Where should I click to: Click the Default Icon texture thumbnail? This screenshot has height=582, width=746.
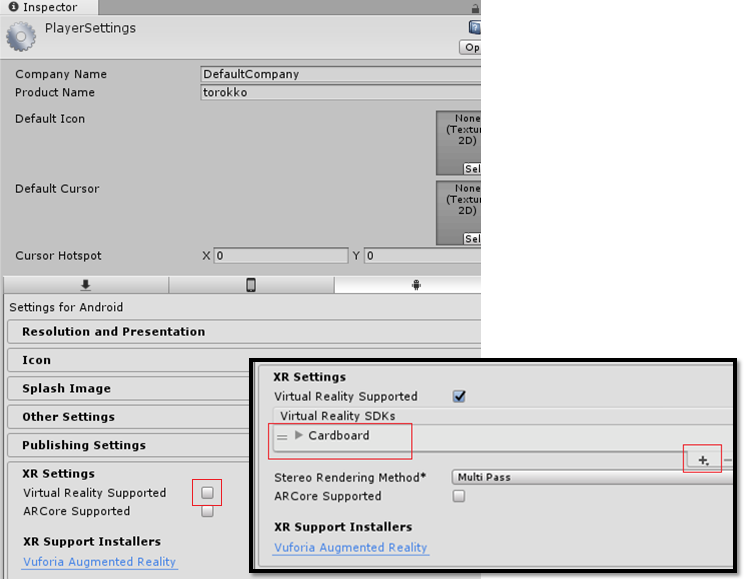(459, 142)
